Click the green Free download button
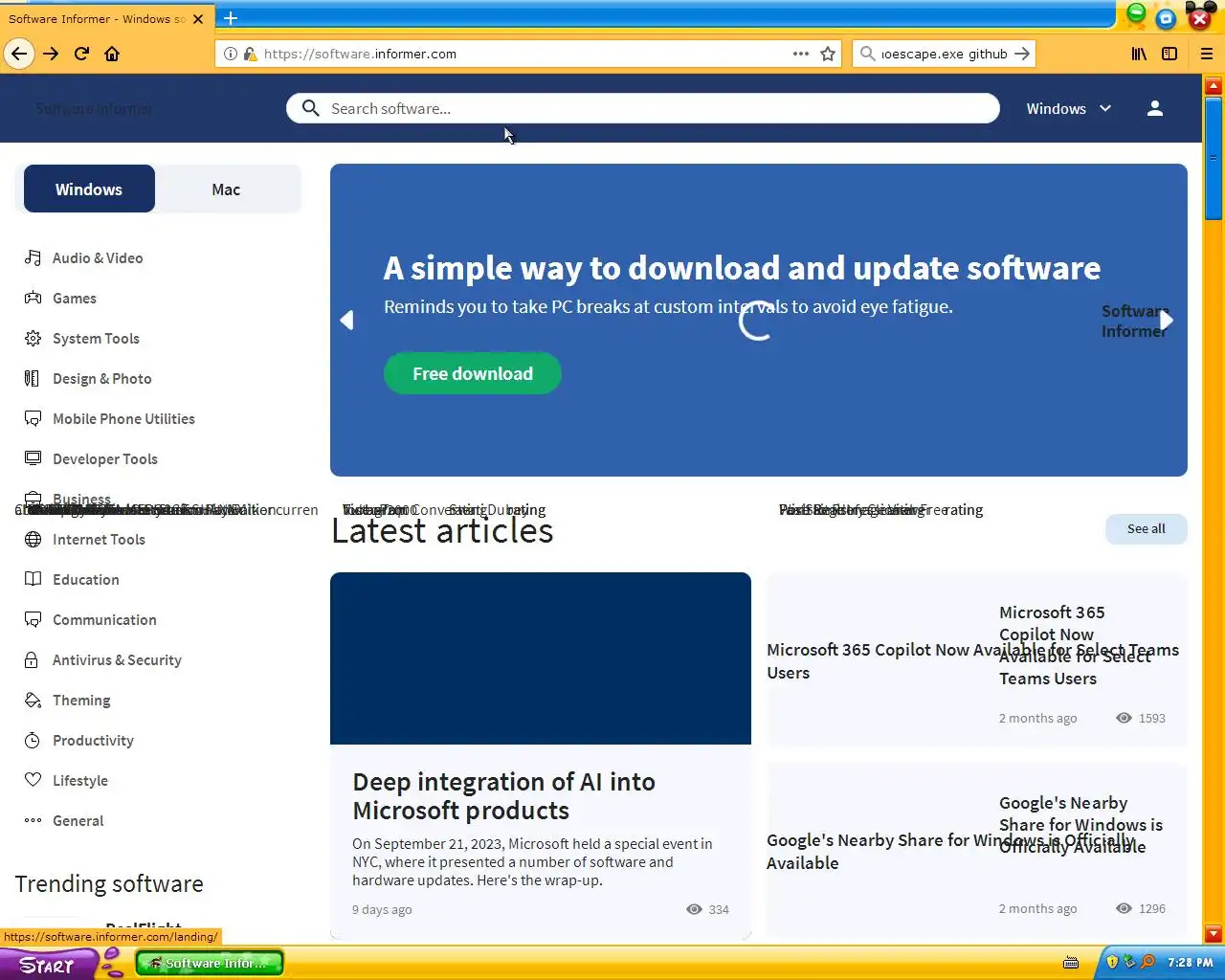This screenshot has width=1225, height=980. [x=473, y=374]
